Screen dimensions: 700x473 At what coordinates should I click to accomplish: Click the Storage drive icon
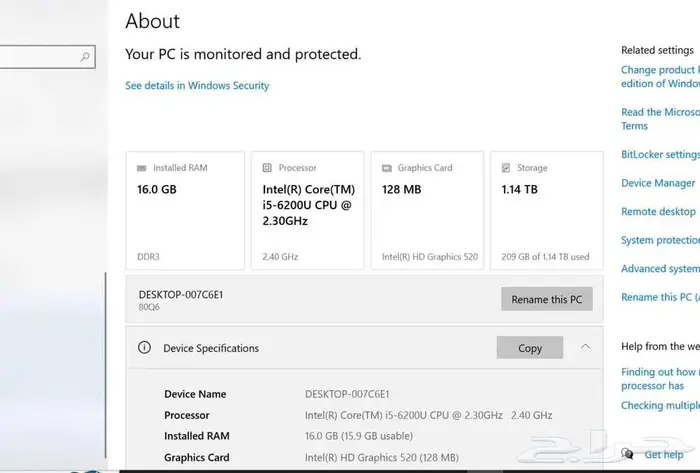(506, 168)
